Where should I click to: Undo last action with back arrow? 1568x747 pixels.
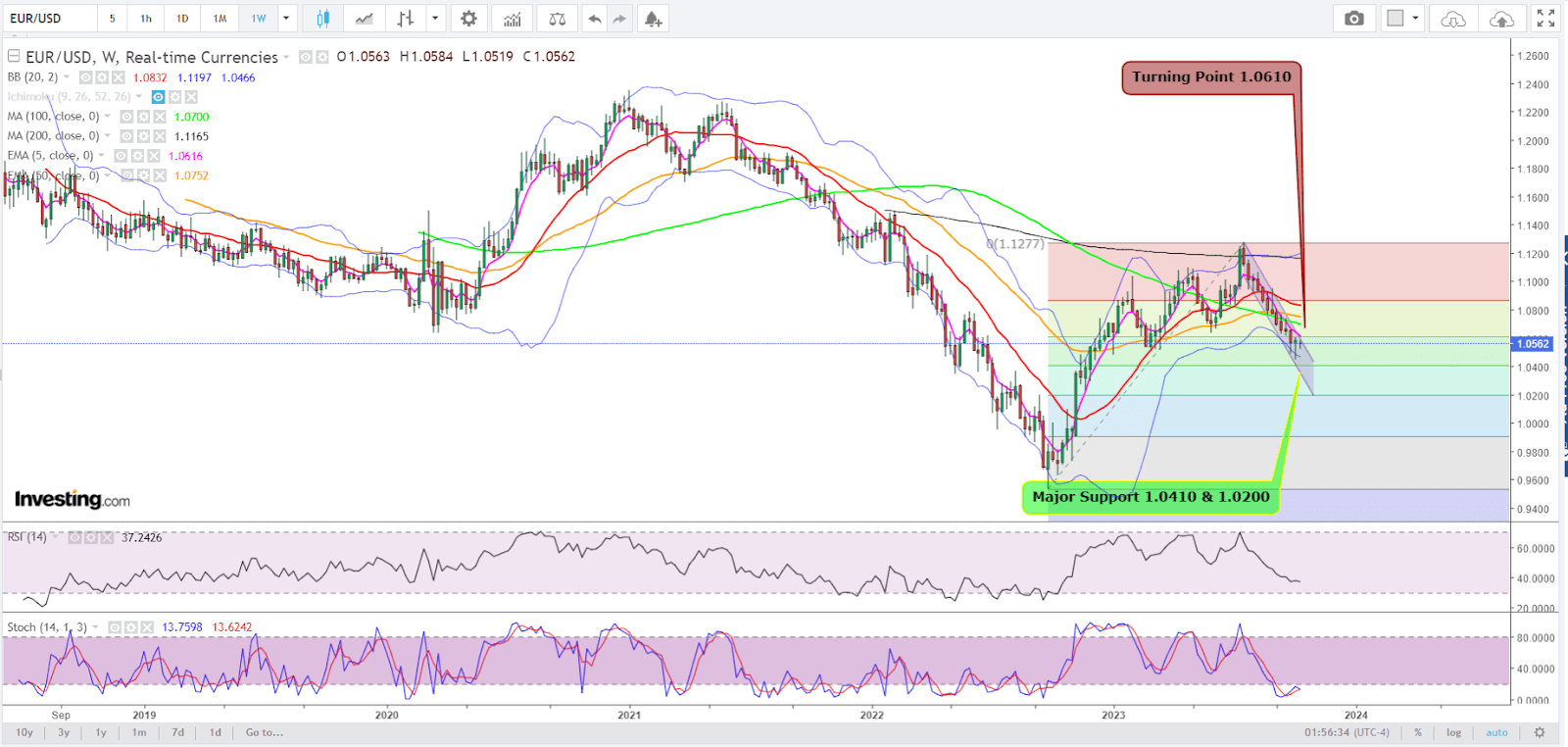coord(594,19)
